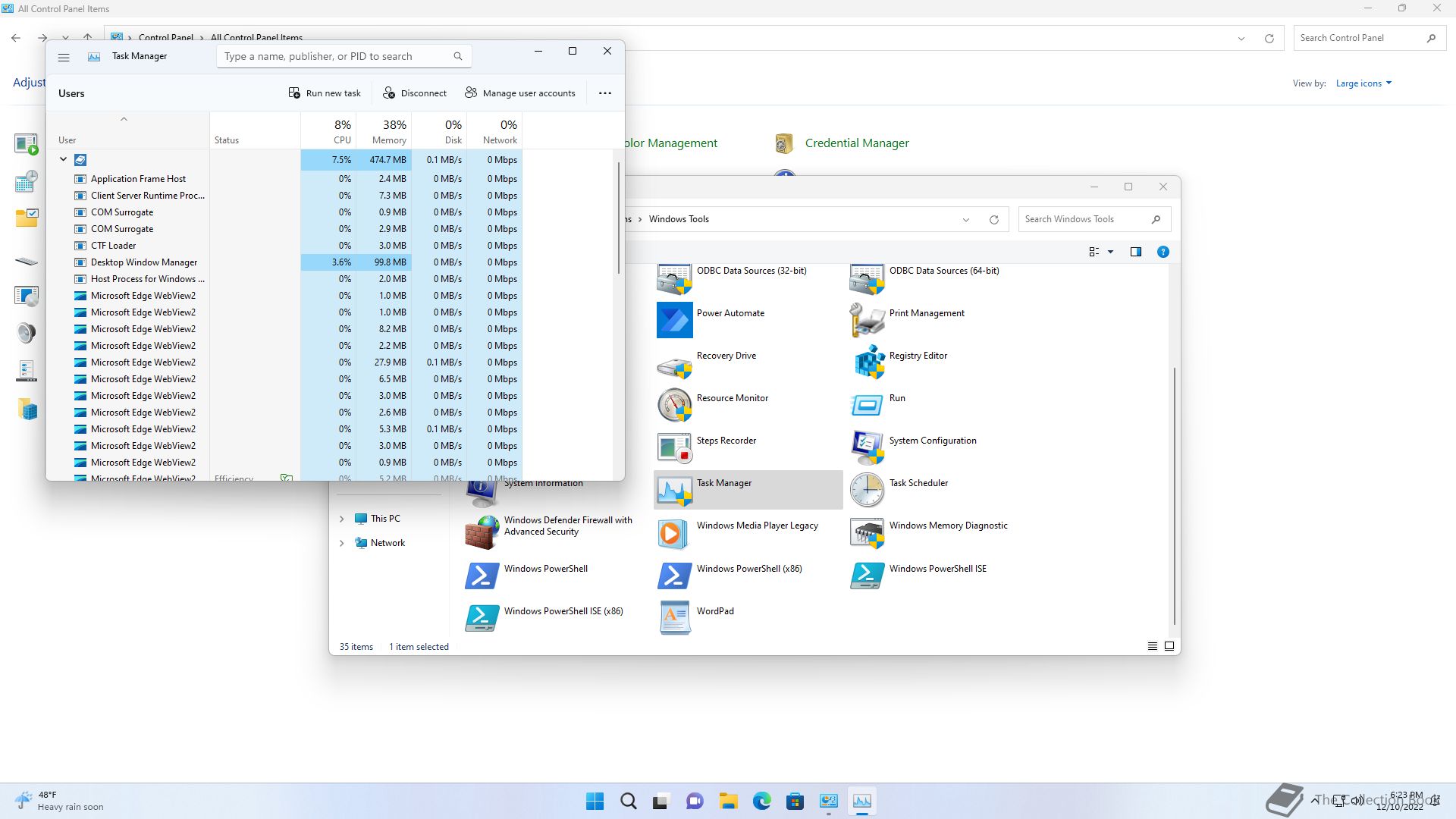Open Task Manager more options ellipsis
Image resolution: width=1456 pixels, height=819 pixels.
click(605, 93)
